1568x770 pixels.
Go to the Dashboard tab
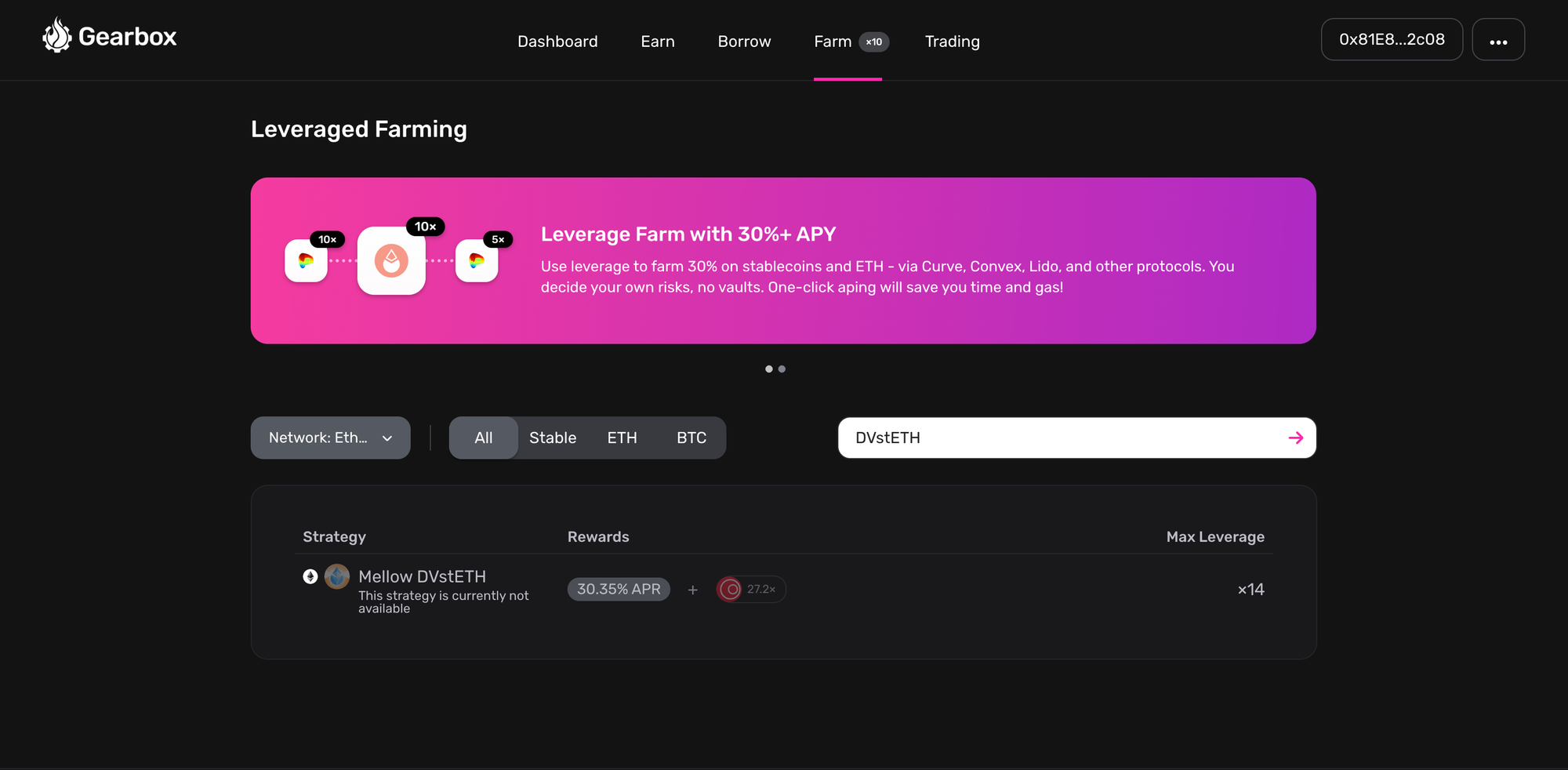[x=557, y=42]
